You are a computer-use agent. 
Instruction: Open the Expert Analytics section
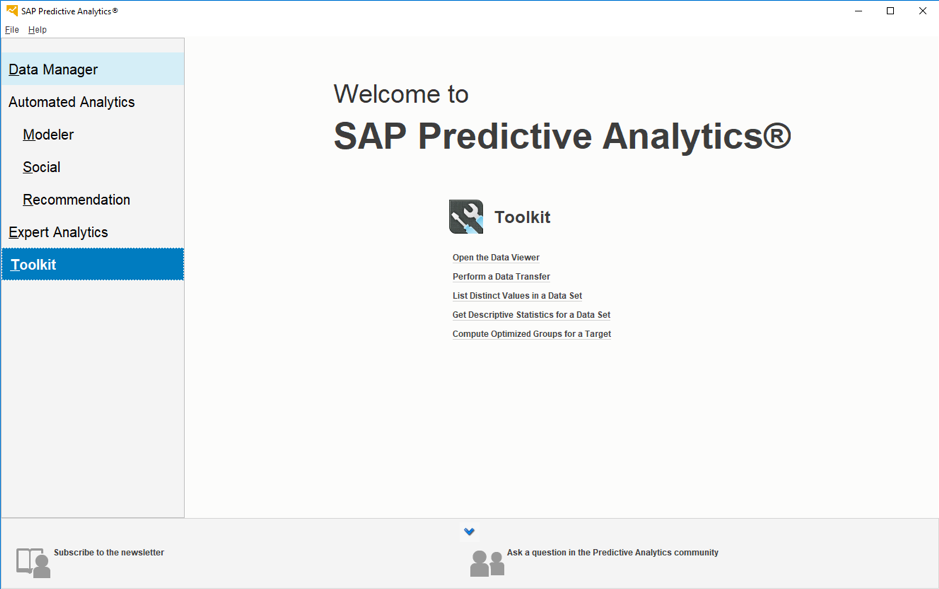tap(56, 231)
